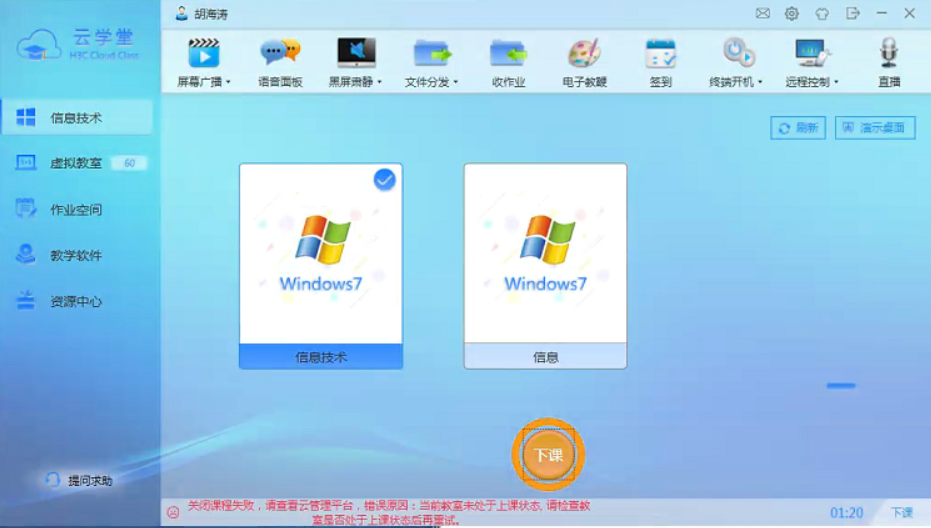Open 虚拟教室 in the sidebar

click(77, 163)
